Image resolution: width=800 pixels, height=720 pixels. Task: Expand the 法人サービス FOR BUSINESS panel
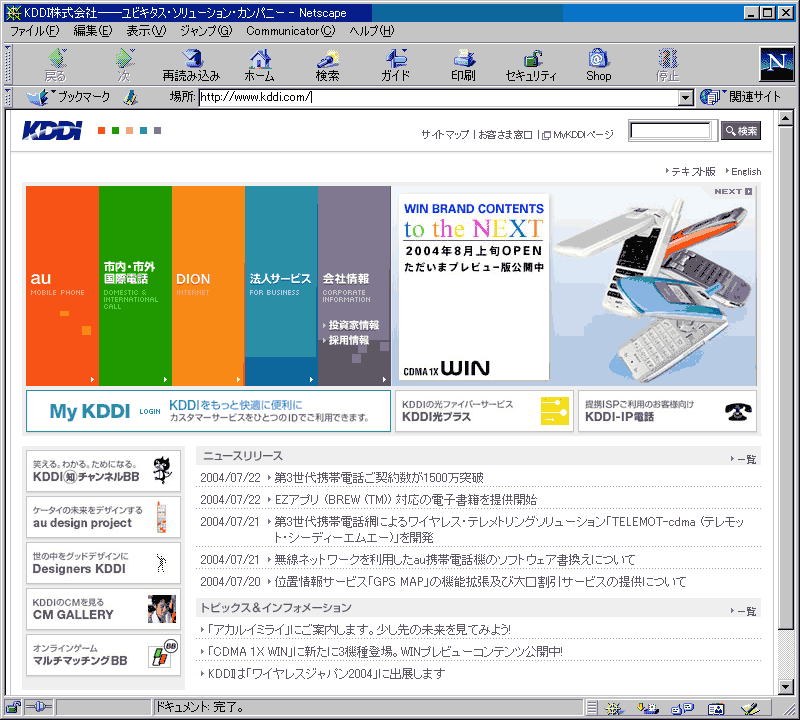[x=281, y=286]
